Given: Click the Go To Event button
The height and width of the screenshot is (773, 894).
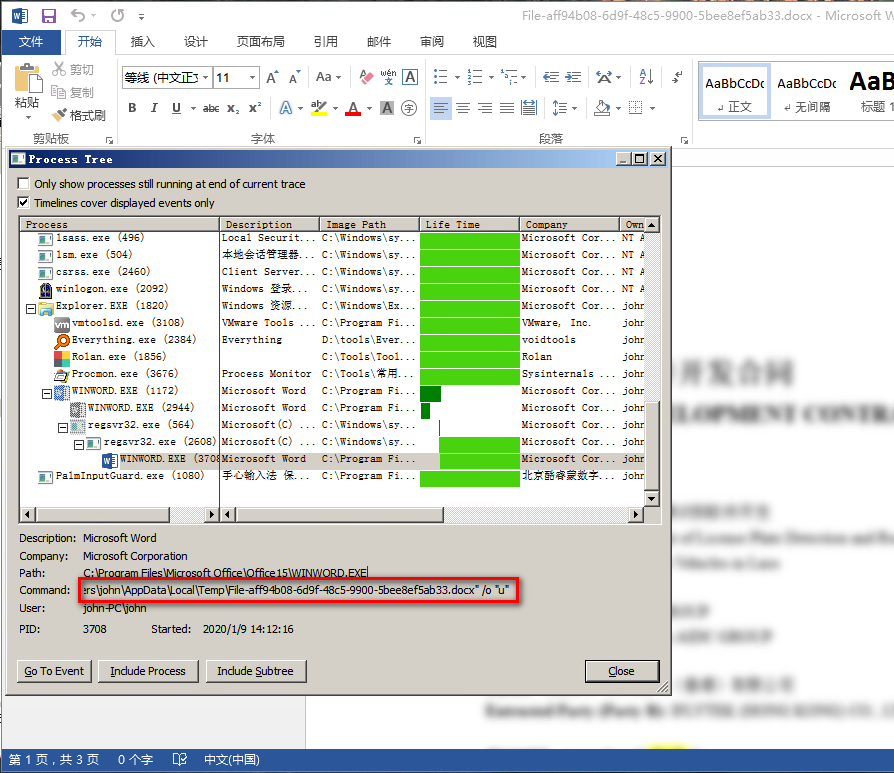Looking at the screenshot, I should pyautogui.click(x=54, y=672).
